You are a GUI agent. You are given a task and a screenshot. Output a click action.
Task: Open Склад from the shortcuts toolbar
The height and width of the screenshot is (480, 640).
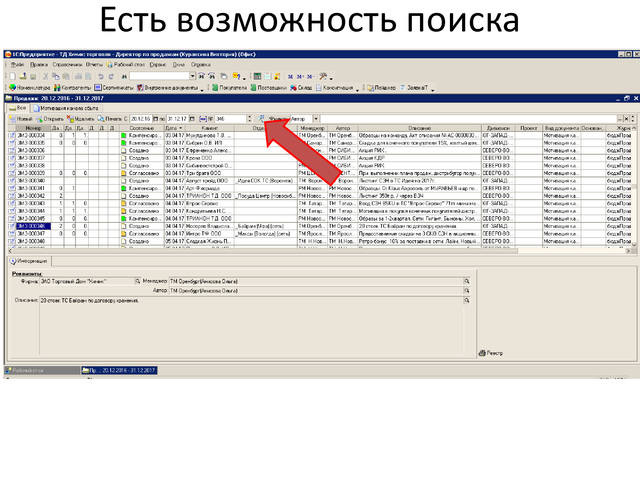(x=301, y=87)
